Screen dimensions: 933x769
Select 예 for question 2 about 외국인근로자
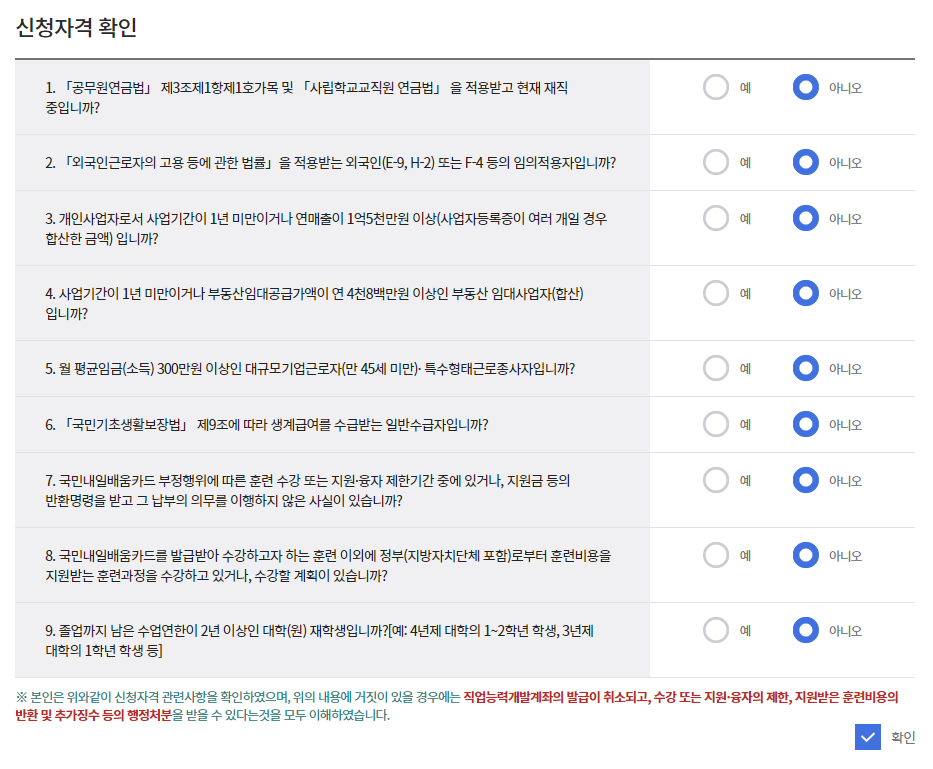(x=716, y=163)
